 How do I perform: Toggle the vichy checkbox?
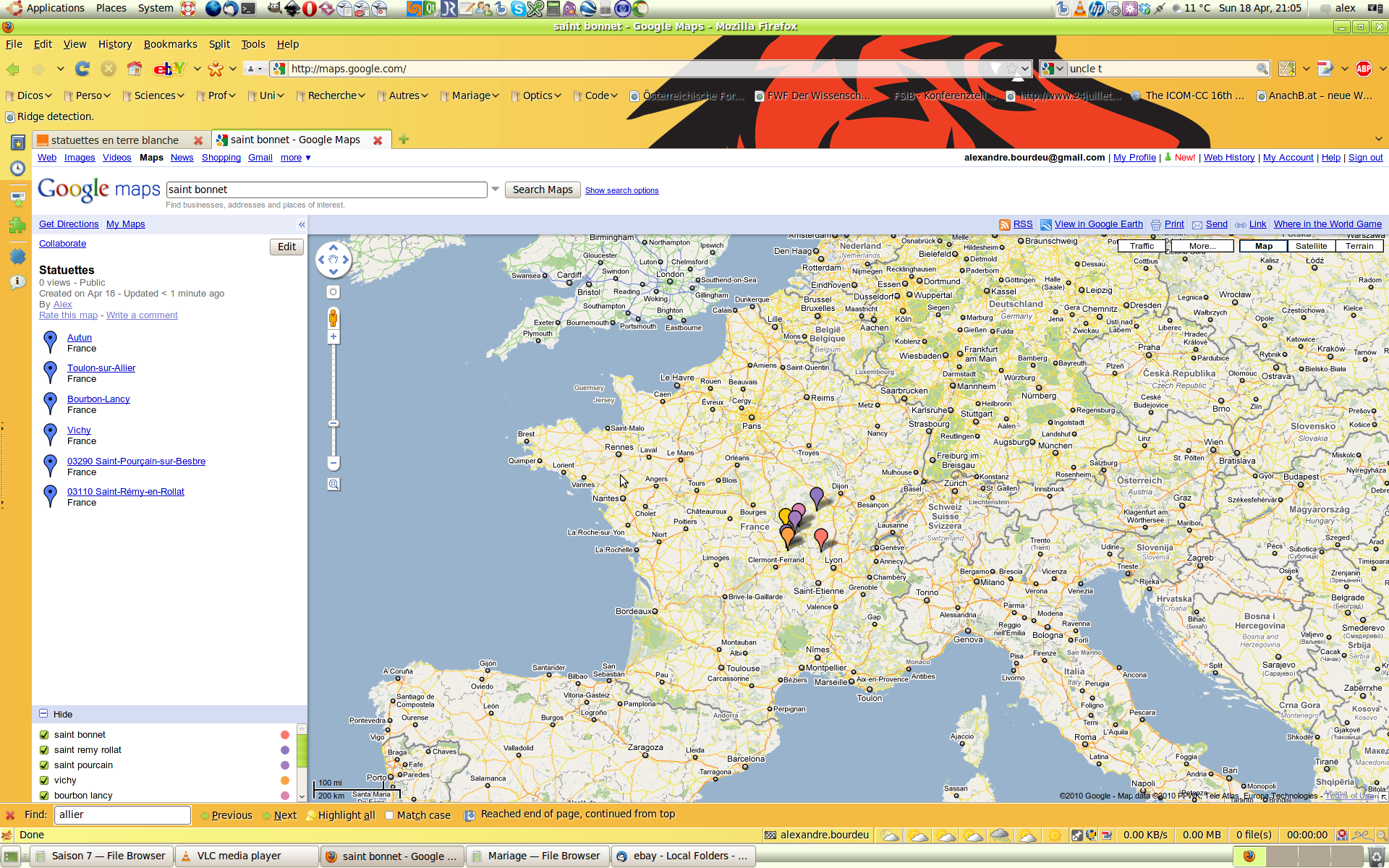[x=44, y=780]
